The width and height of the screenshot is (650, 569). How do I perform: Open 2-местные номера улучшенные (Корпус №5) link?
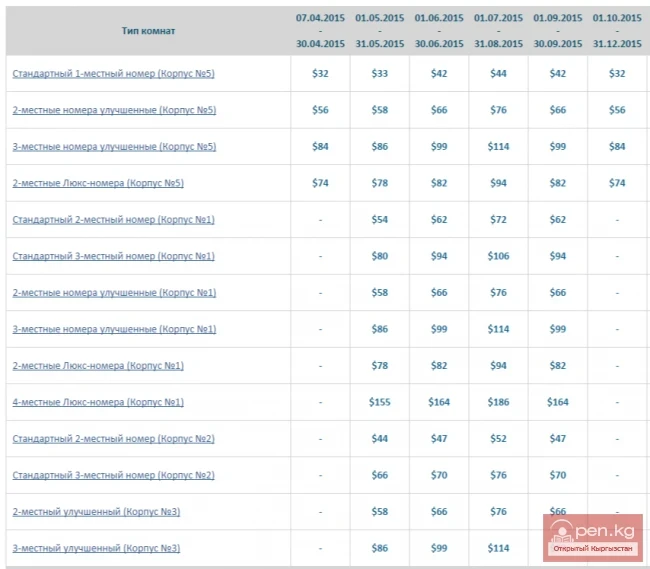[114, 110]
